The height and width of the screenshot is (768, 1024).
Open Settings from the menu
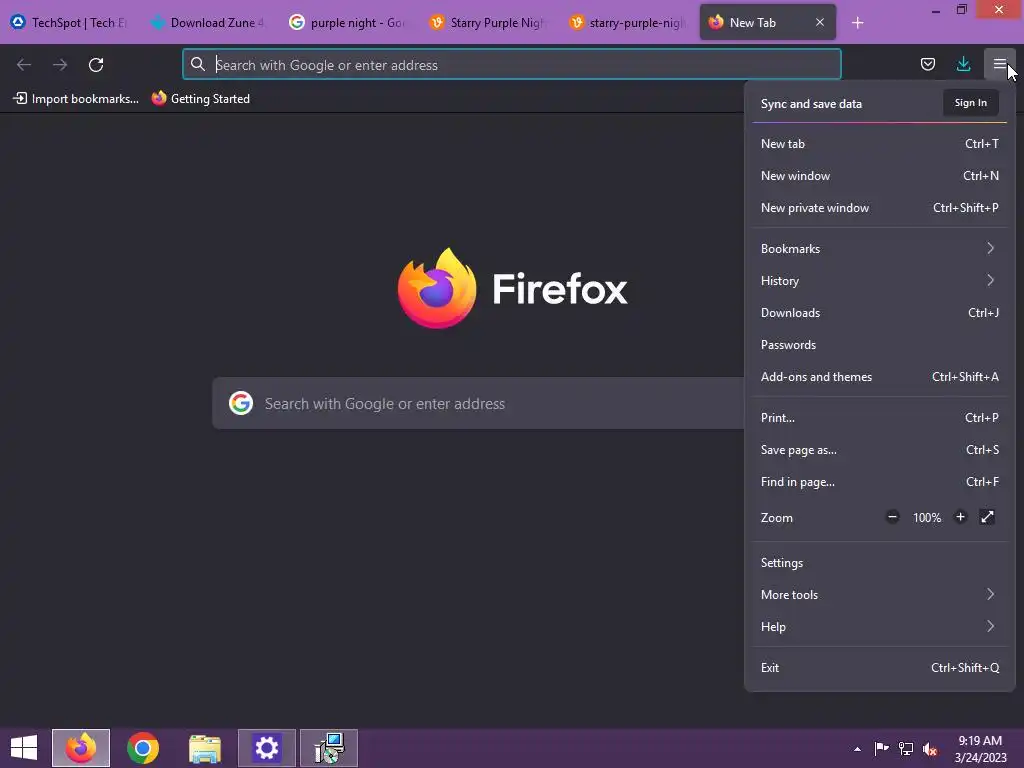pos(880,563)
